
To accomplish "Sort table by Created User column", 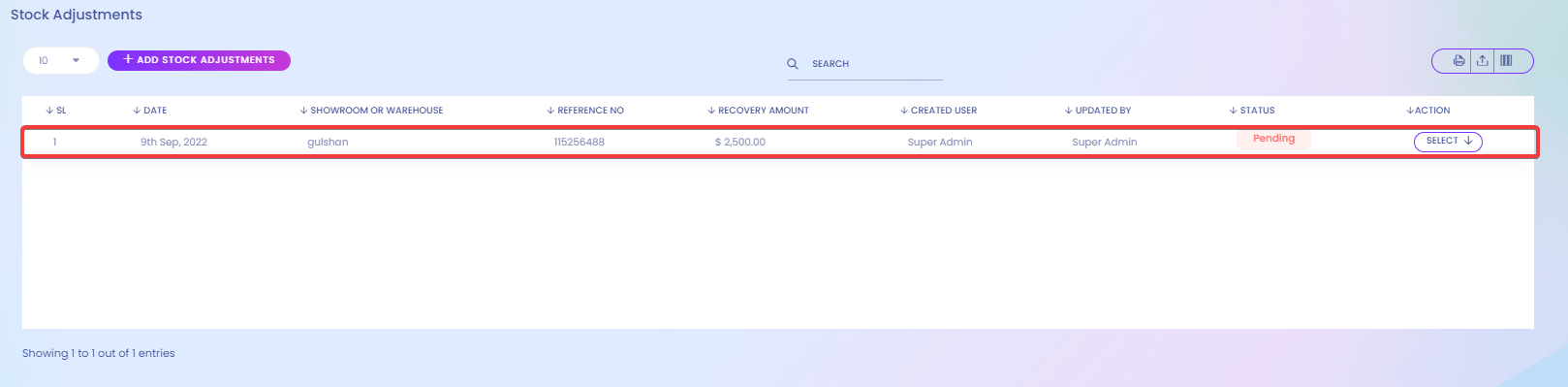I will pyautogui.click(x=938, y=111).
